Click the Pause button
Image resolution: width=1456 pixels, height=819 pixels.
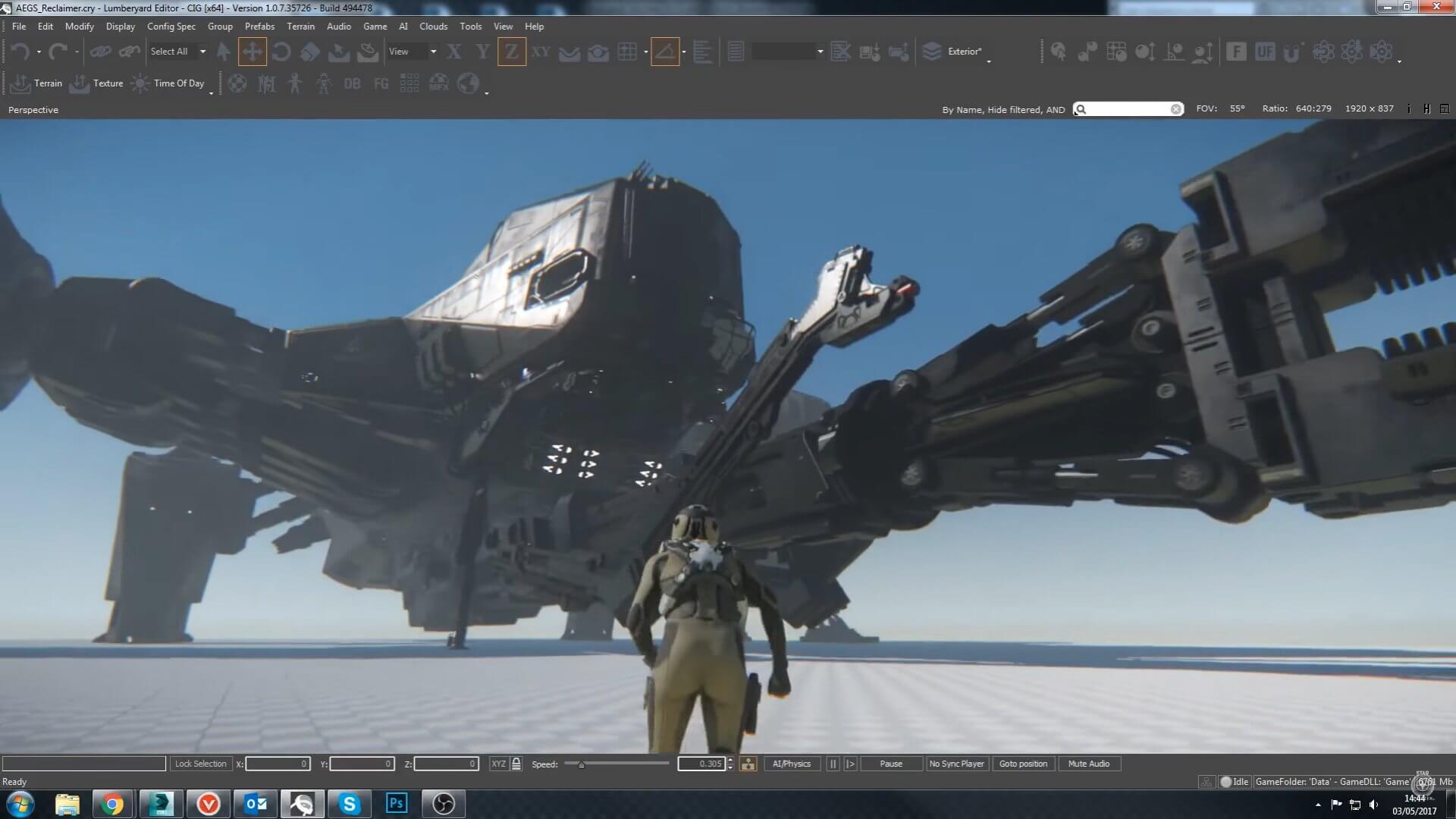coord(891,764)
